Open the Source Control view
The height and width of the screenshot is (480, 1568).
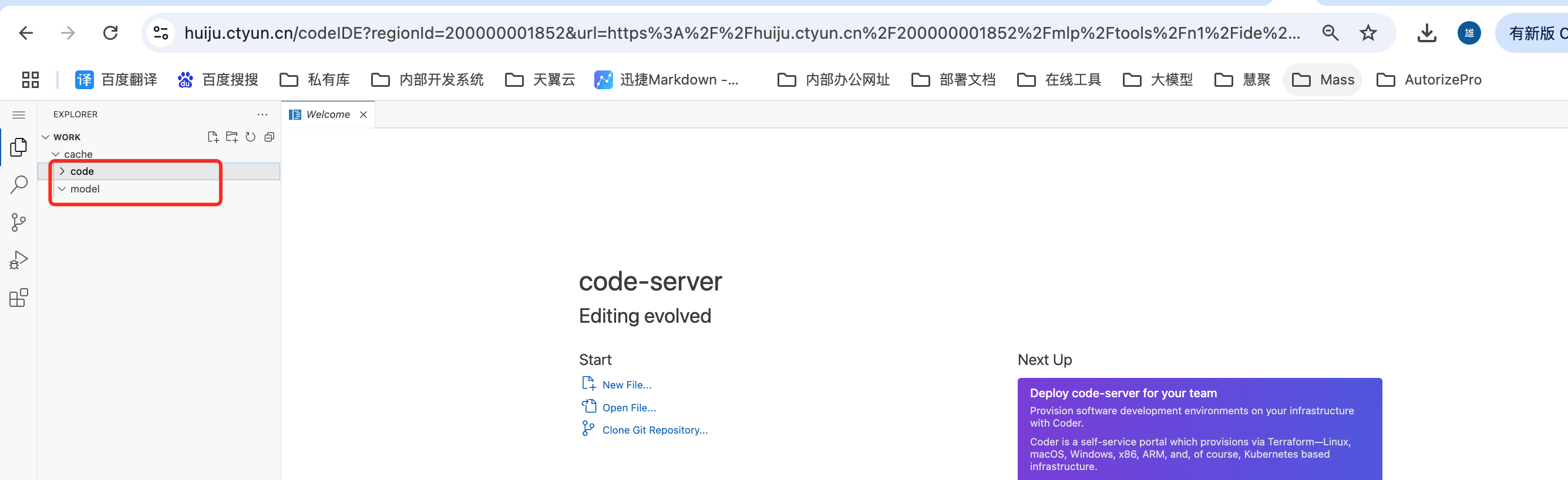coord(19,222)
